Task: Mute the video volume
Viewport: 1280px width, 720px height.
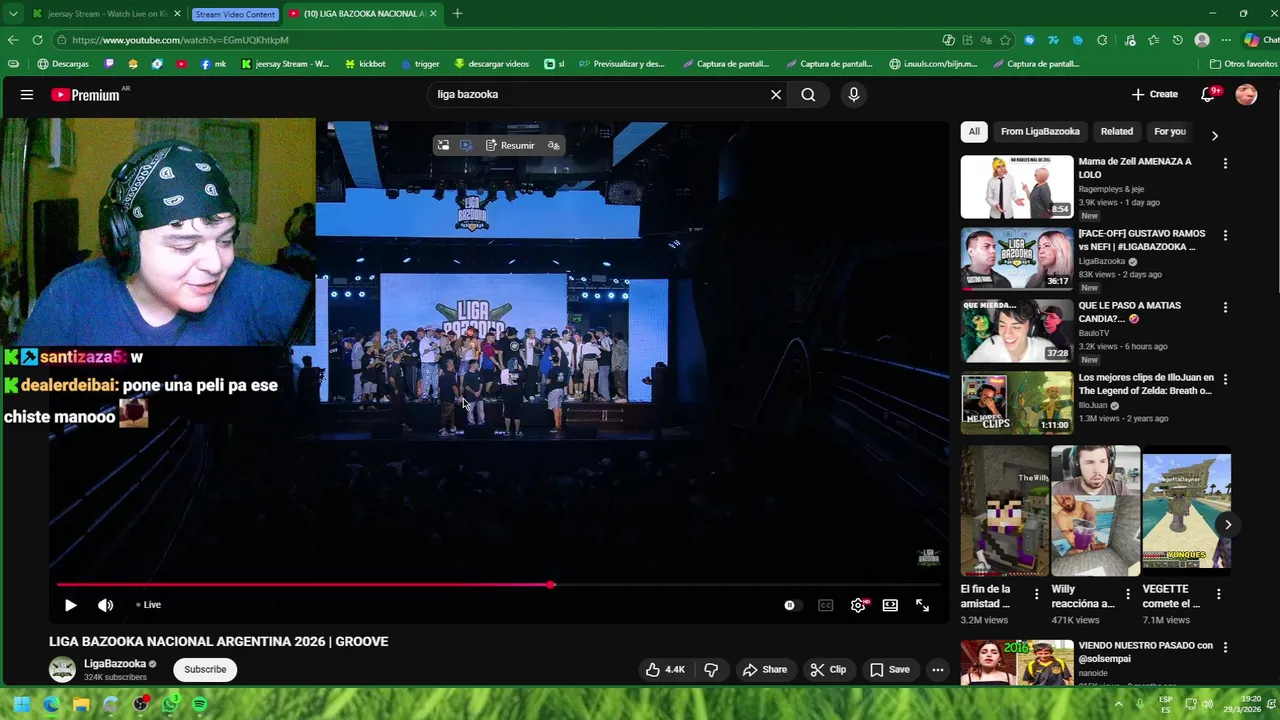Action: click(105, 605)
